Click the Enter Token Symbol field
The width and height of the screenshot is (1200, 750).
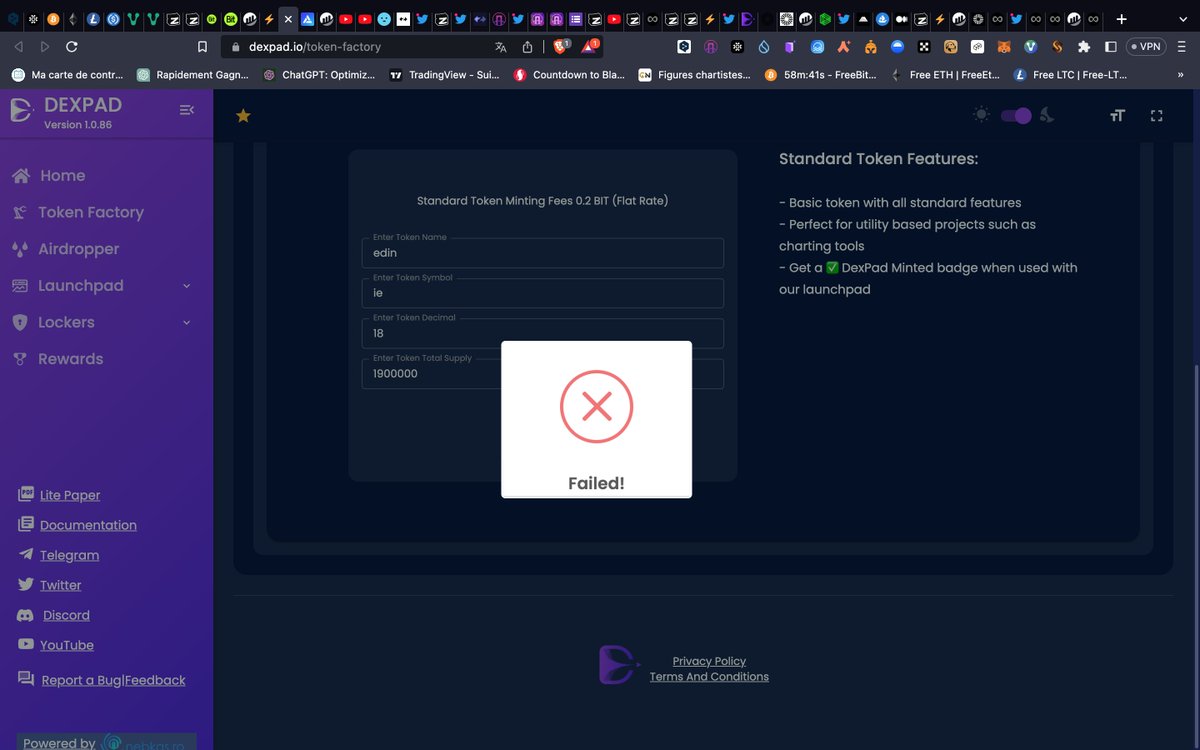point(542,293)
